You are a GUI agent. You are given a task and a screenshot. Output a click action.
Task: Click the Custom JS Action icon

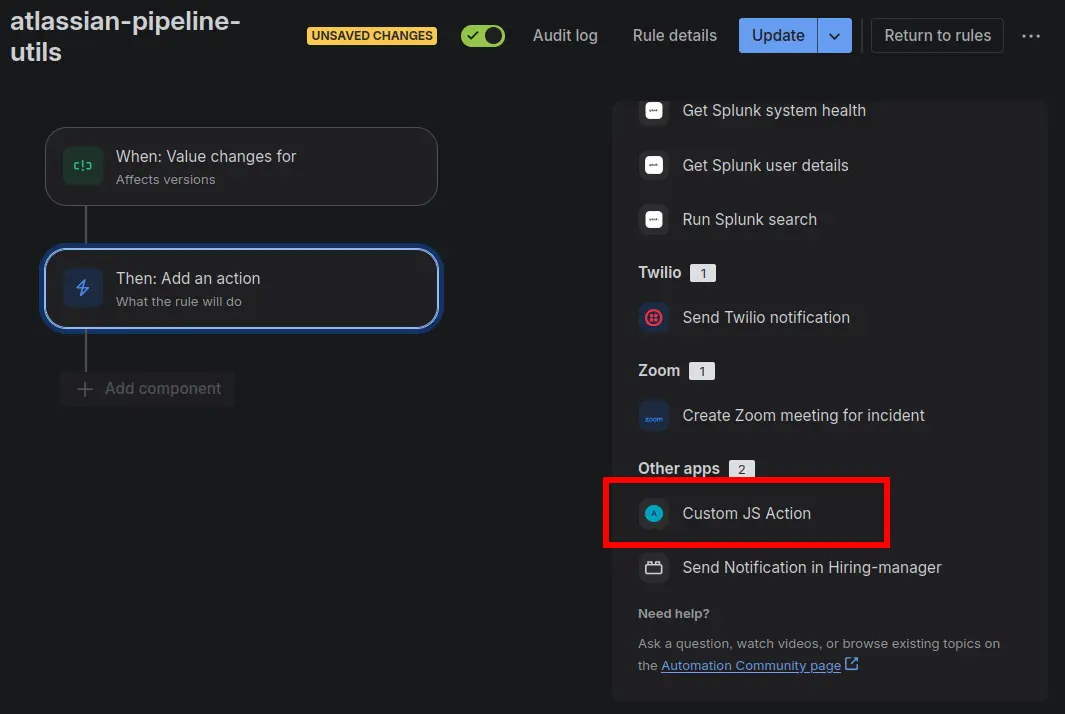pos(654,514)
